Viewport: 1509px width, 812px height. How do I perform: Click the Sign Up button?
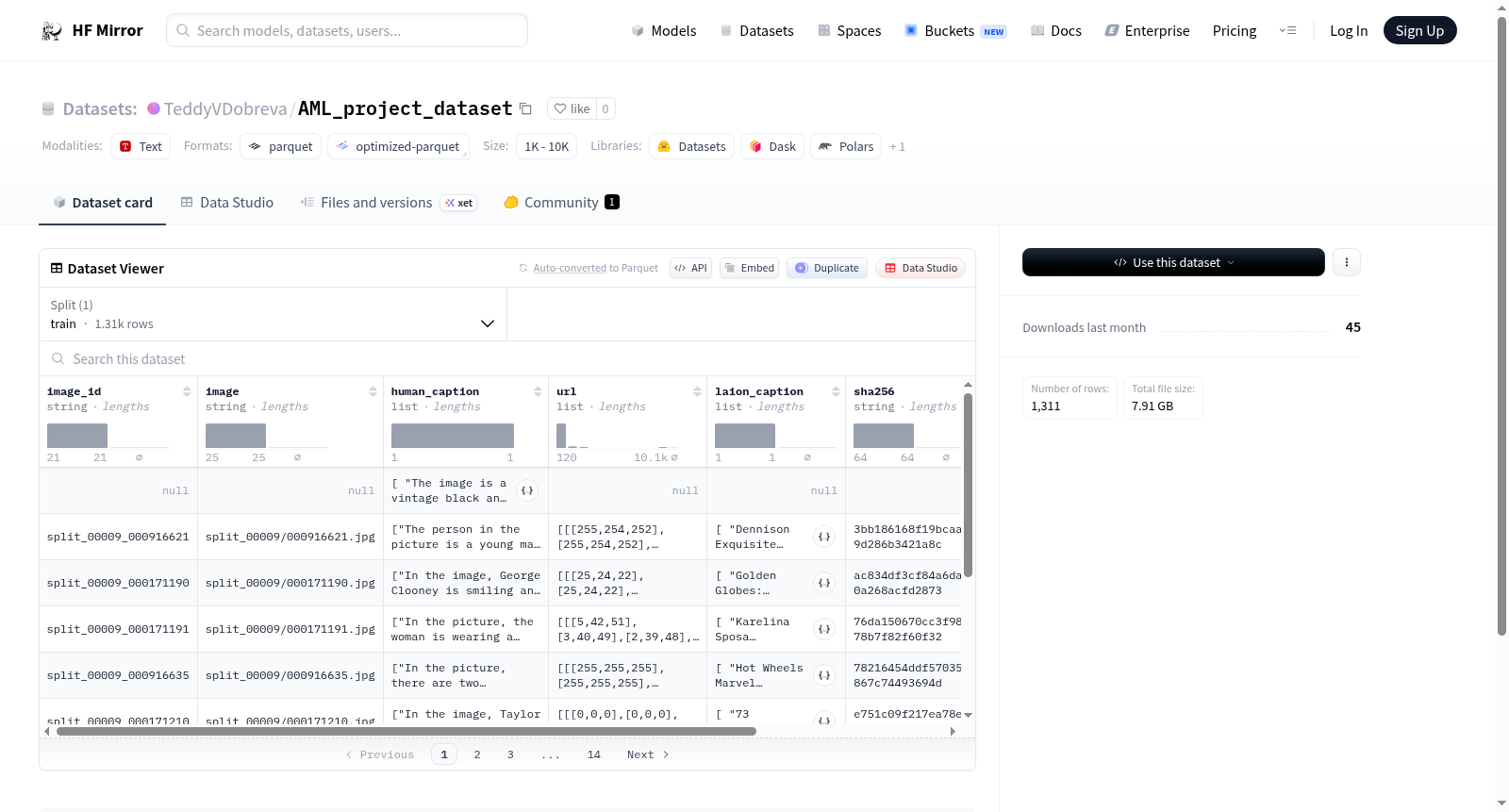pos(1419,30)
